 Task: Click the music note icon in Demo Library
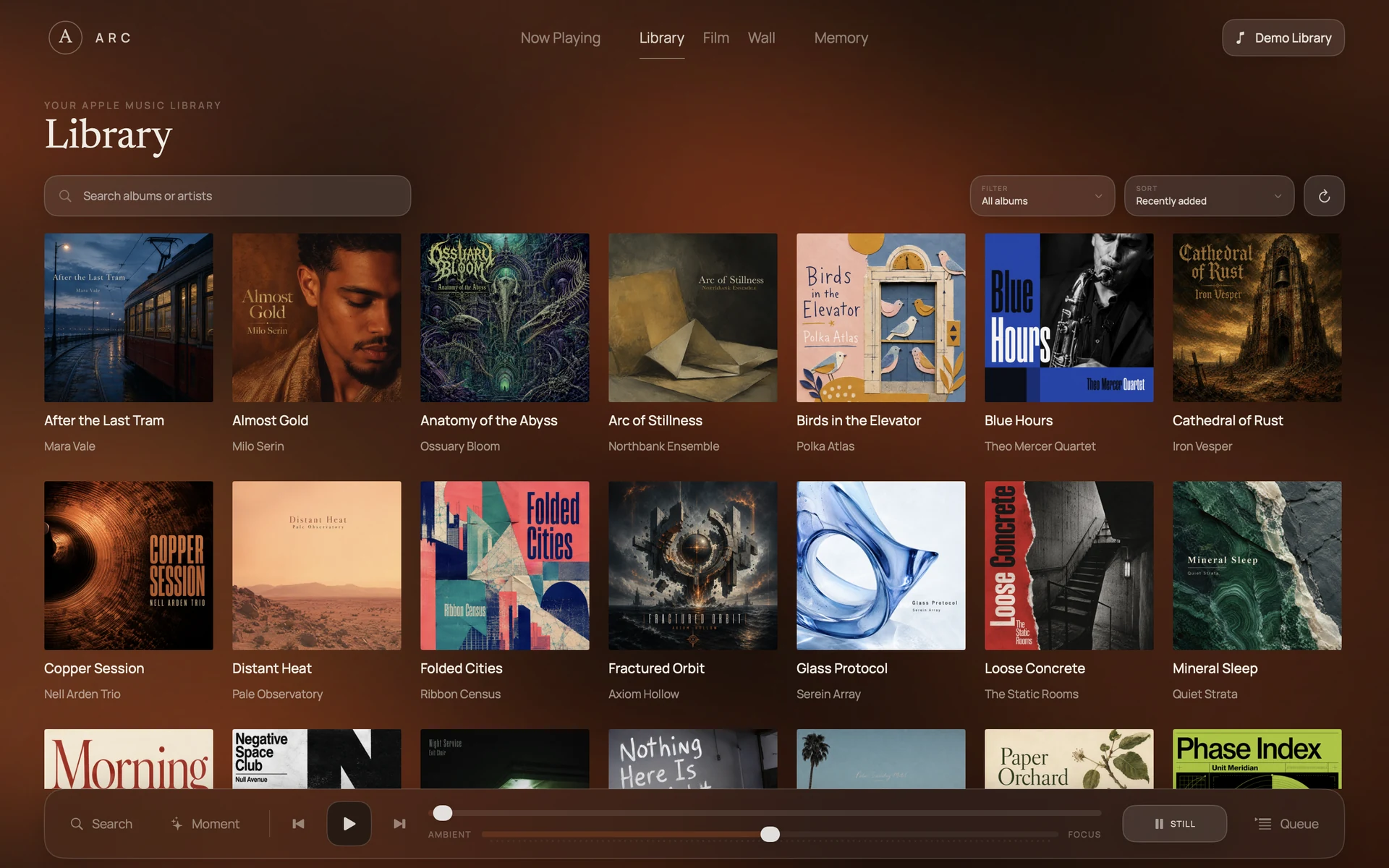tap(1240, 38)
